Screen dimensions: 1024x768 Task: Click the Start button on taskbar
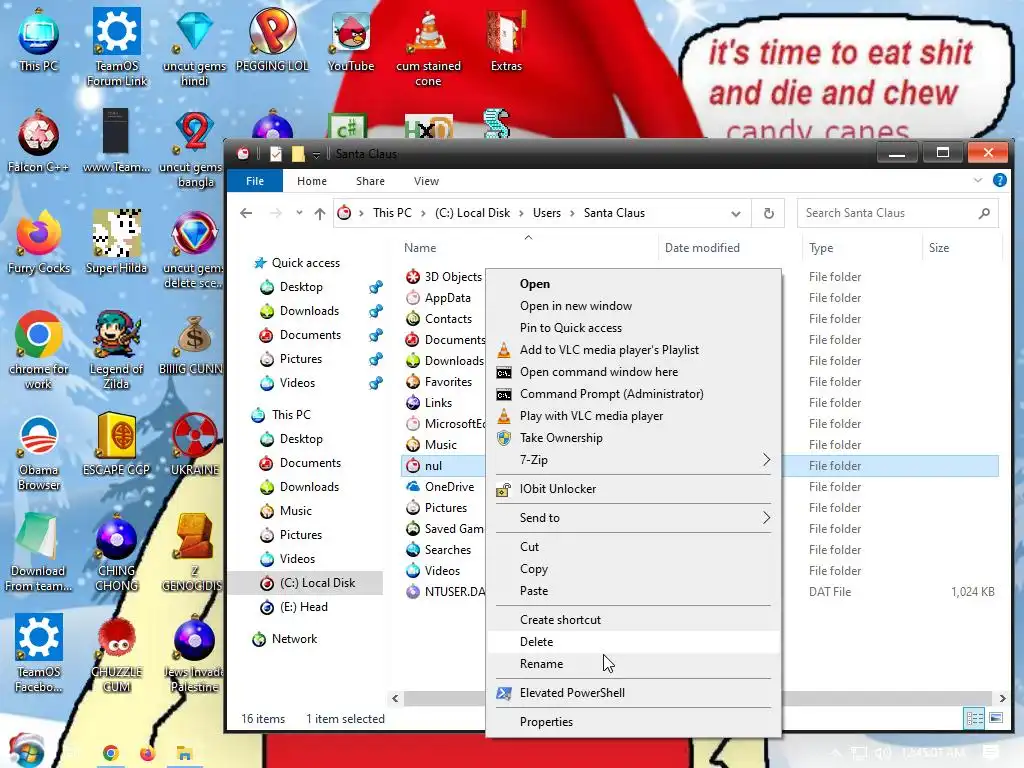26,751
